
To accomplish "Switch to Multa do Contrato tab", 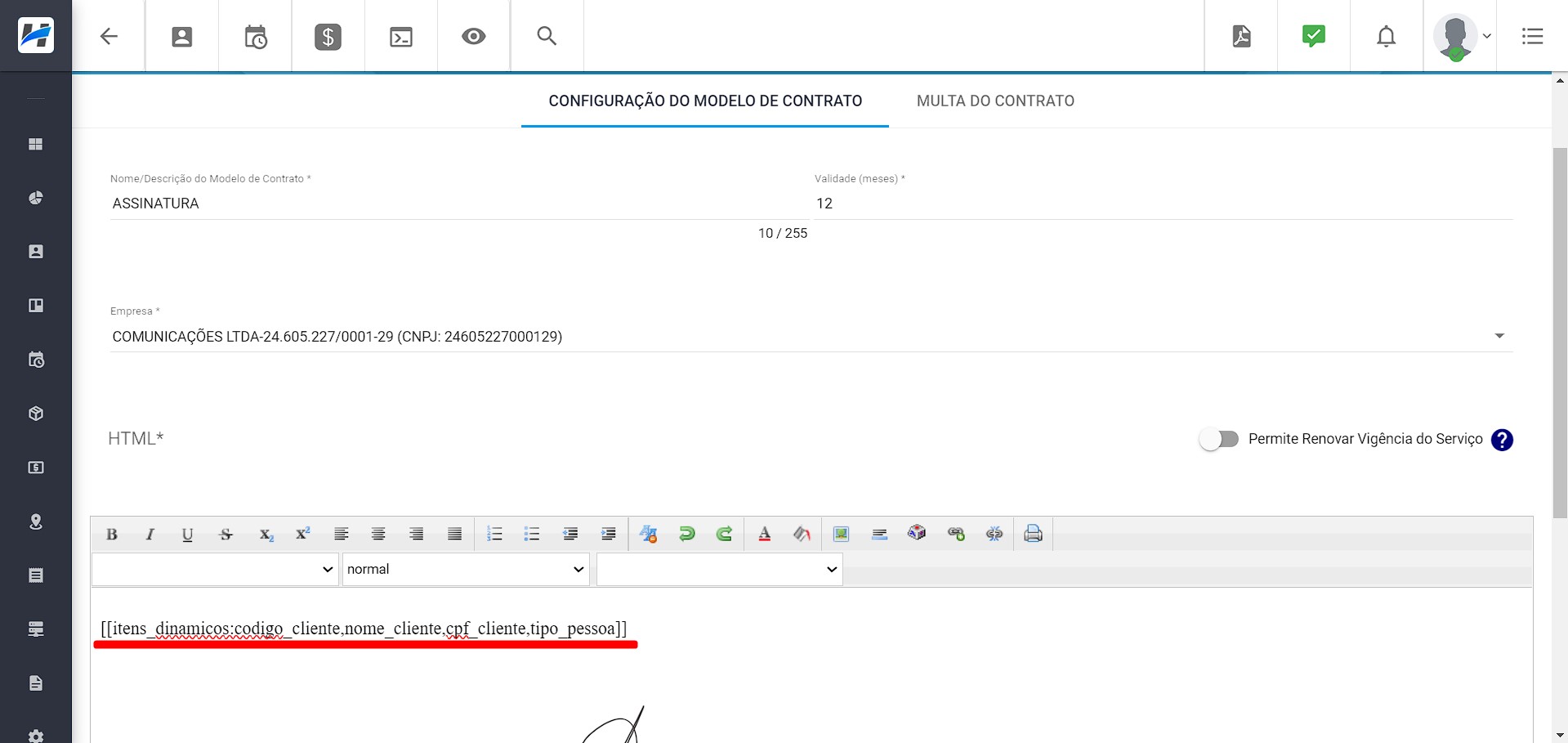I will tap(995, 101).
